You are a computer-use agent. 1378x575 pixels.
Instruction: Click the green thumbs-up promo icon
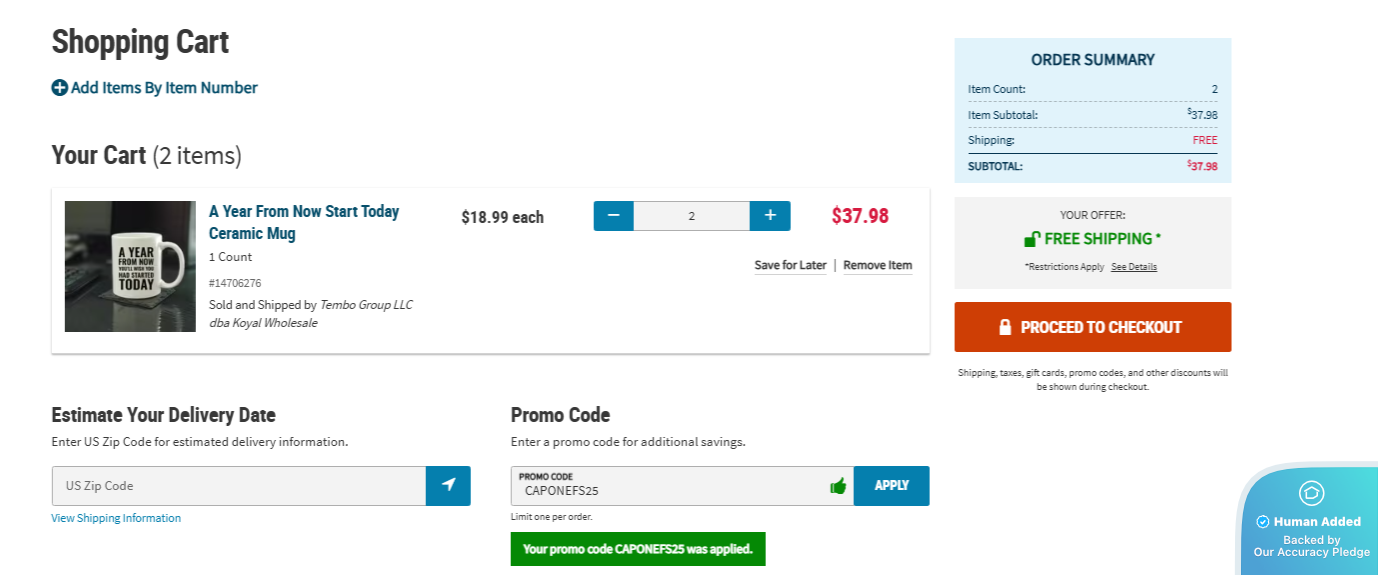(x=838, y=486)
